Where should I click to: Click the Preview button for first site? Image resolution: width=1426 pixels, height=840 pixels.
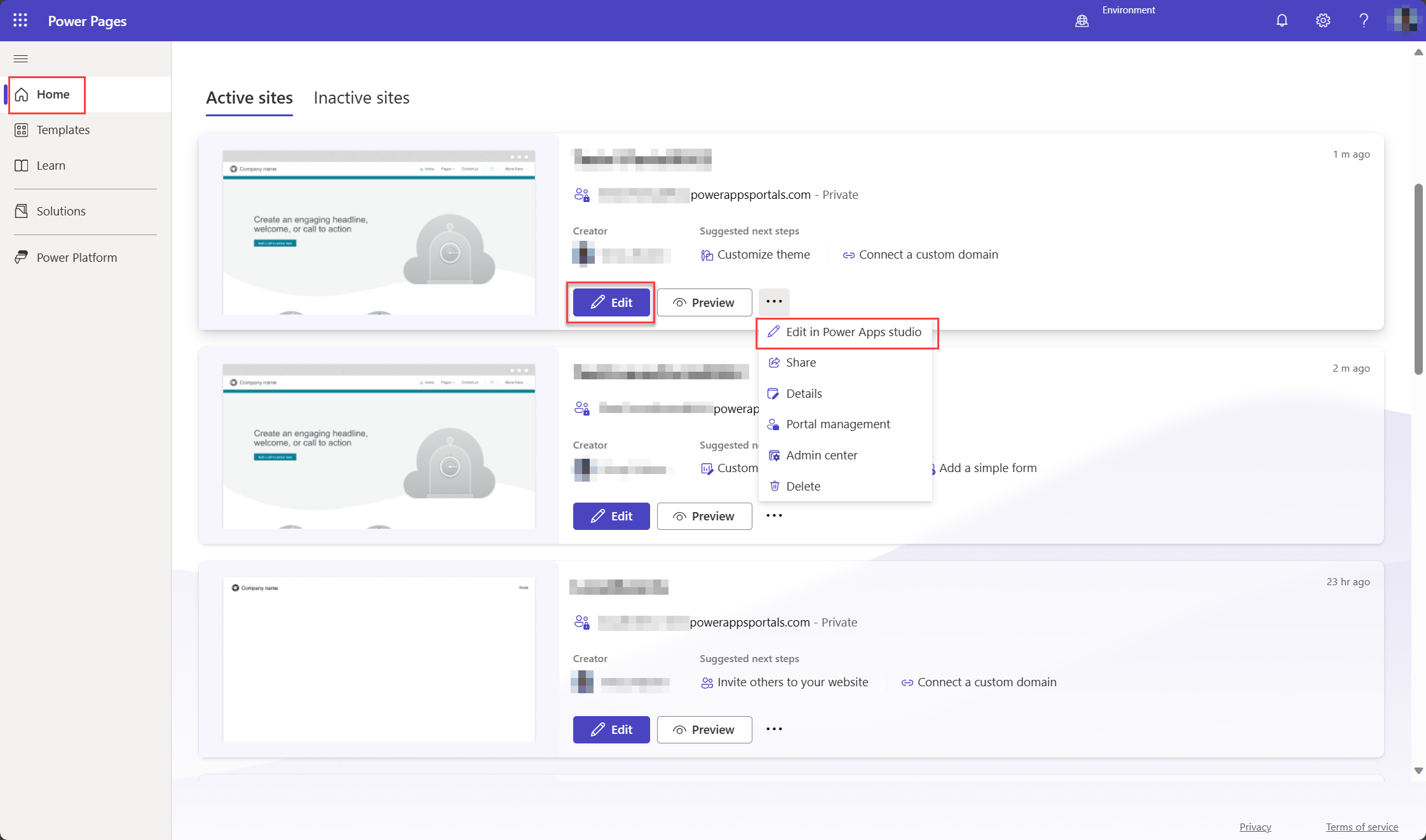coord(704,302)
